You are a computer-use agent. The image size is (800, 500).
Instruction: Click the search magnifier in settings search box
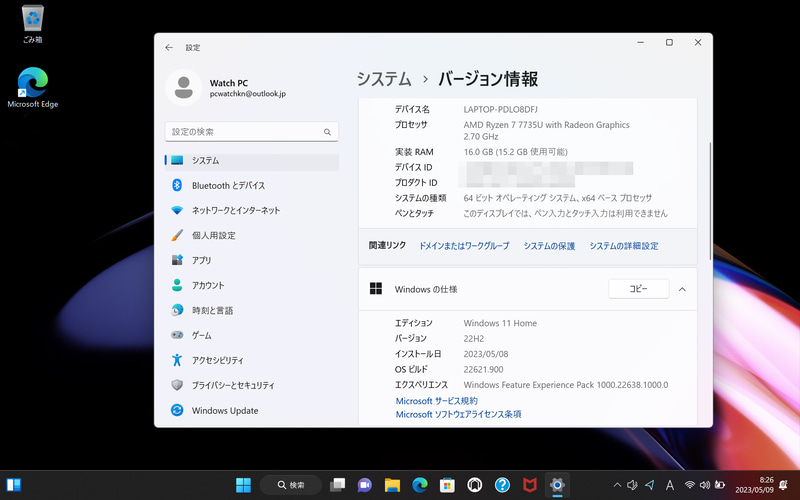tap(327, 132)
